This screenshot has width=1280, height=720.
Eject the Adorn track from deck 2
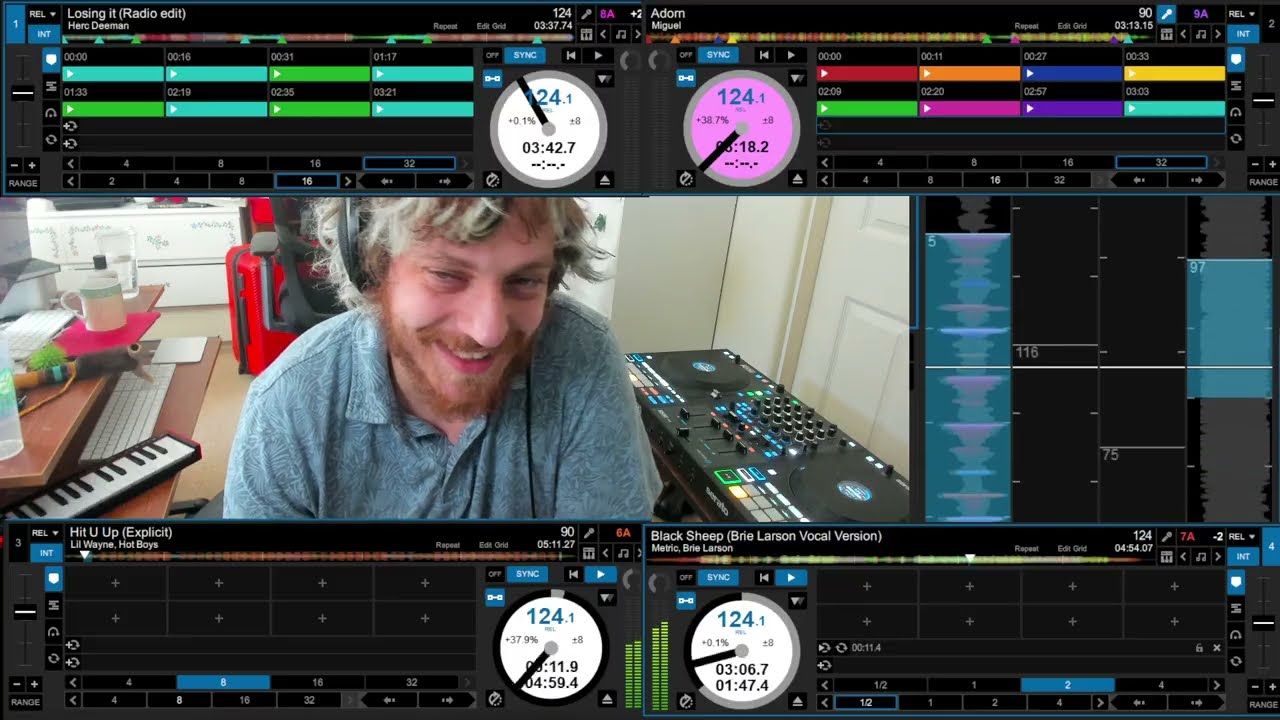click(797, 180)
